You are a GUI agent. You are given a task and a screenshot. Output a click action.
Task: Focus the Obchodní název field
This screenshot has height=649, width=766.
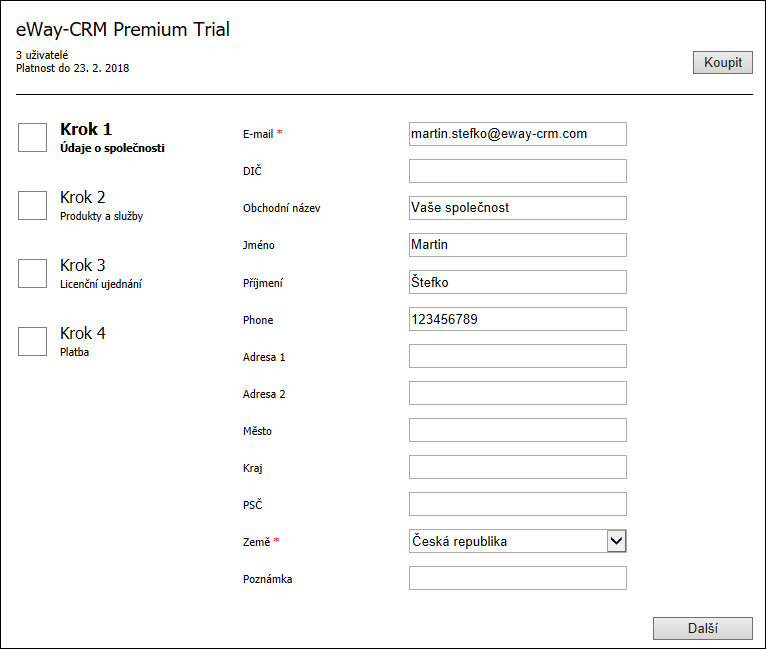pyautogui.click(x=518, y=208)
